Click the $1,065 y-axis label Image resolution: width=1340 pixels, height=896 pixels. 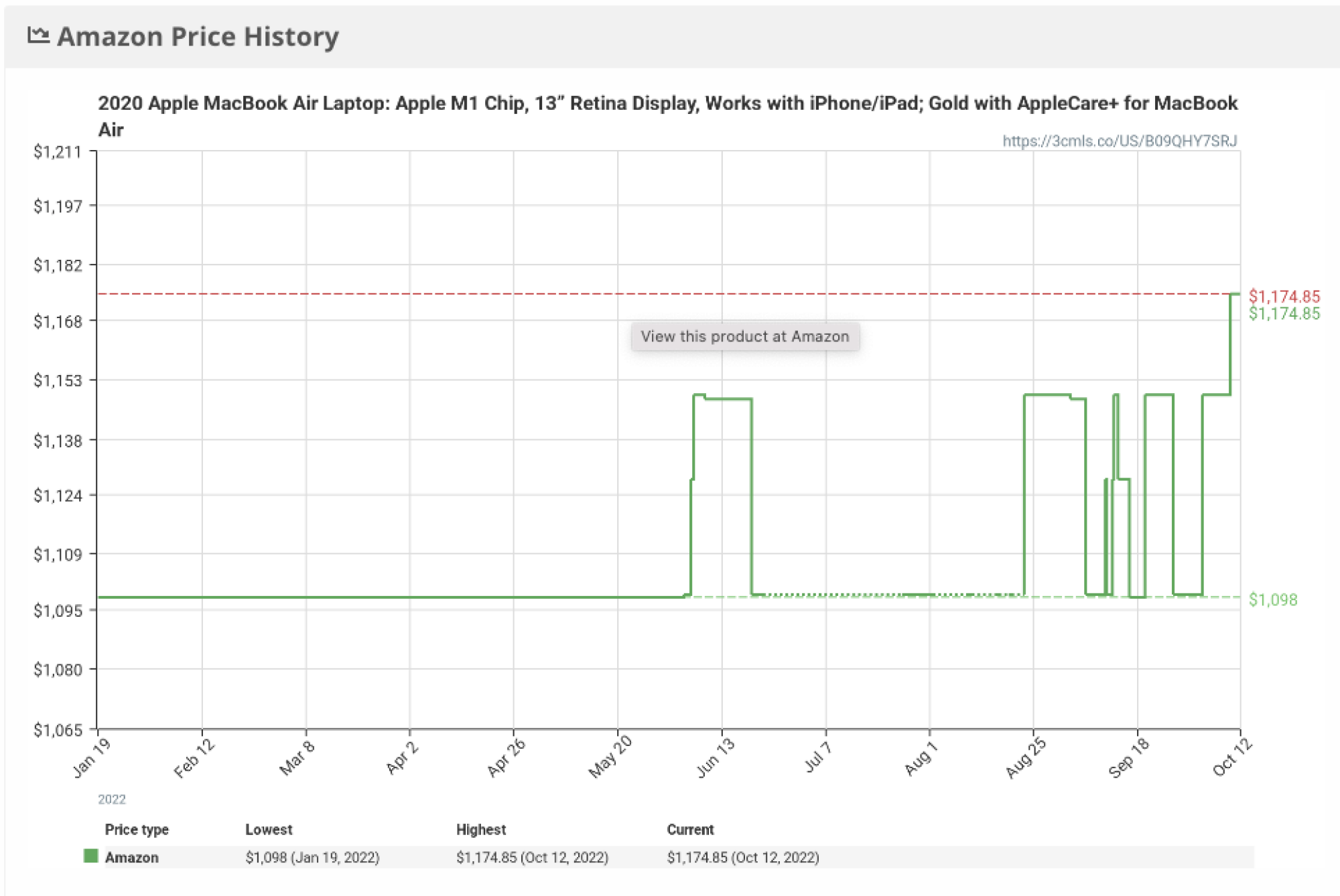pos(58,730)
